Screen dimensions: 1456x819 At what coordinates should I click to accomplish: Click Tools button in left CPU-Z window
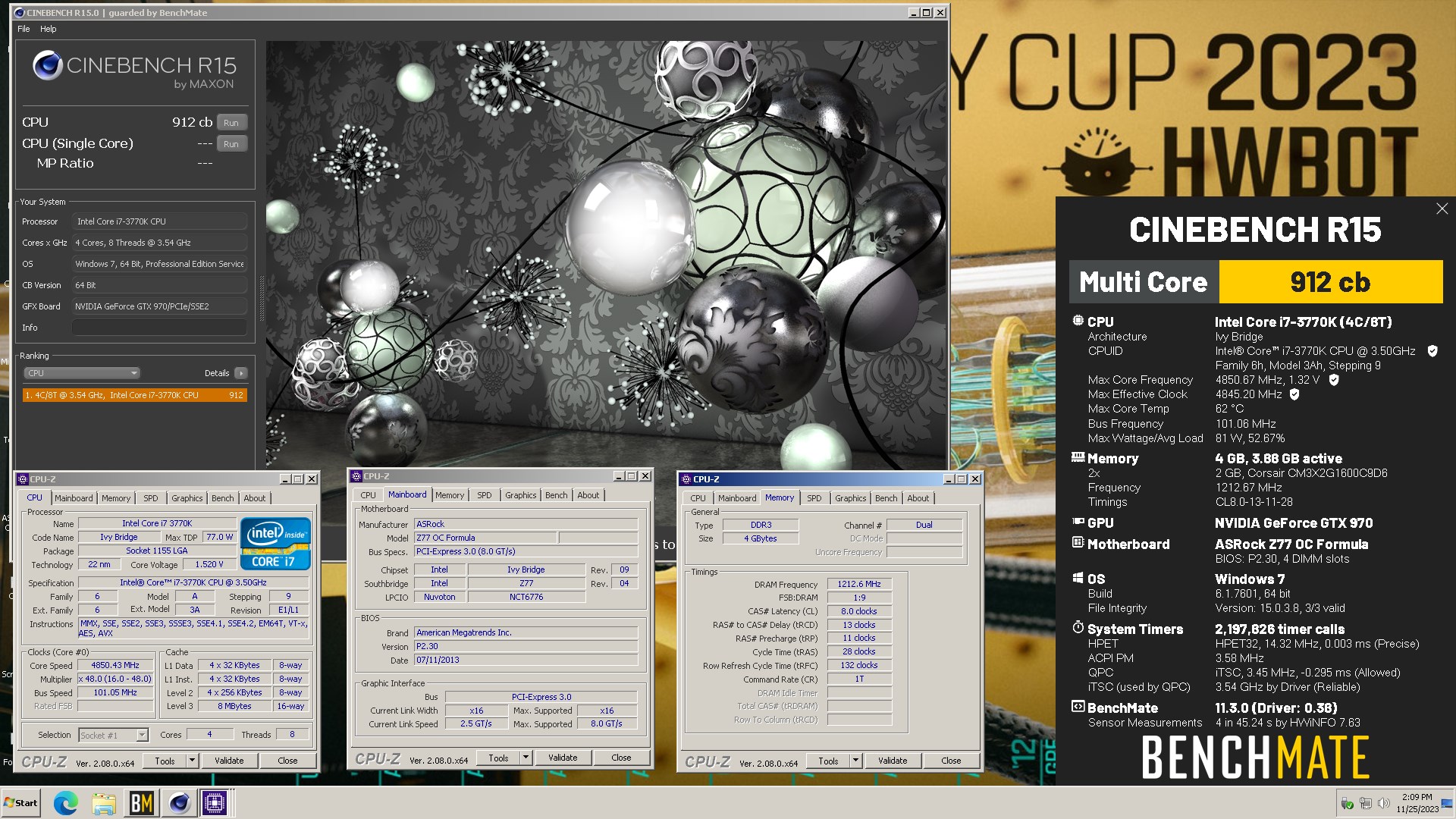click(x=165, y=761)
